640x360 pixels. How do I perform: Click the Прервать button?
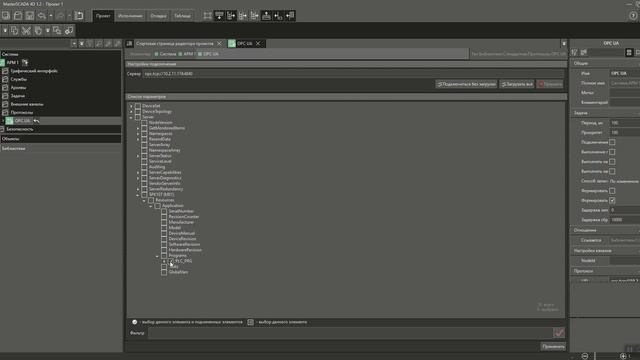550,84
